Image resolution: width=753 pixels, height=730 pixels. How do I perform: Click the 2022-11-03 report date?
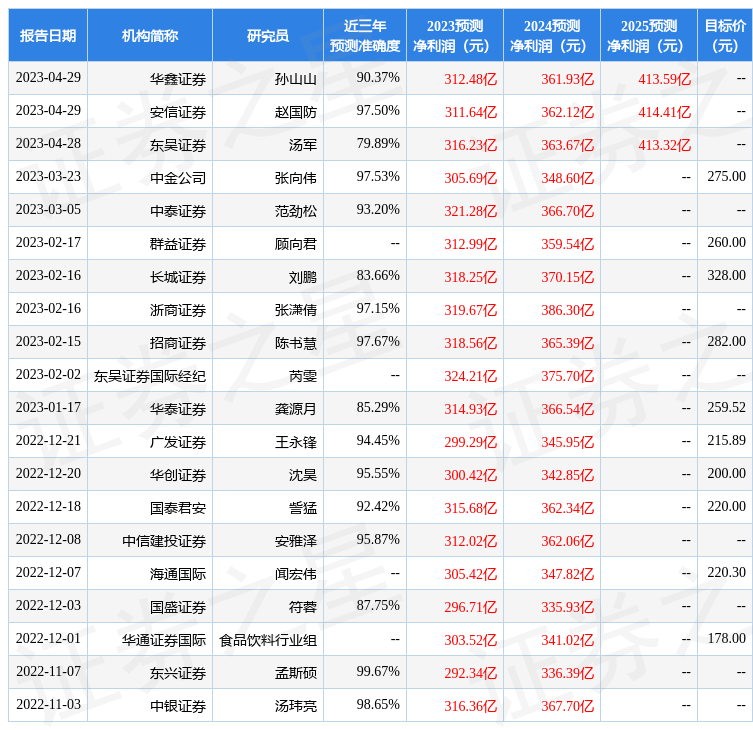coord(48,705)
